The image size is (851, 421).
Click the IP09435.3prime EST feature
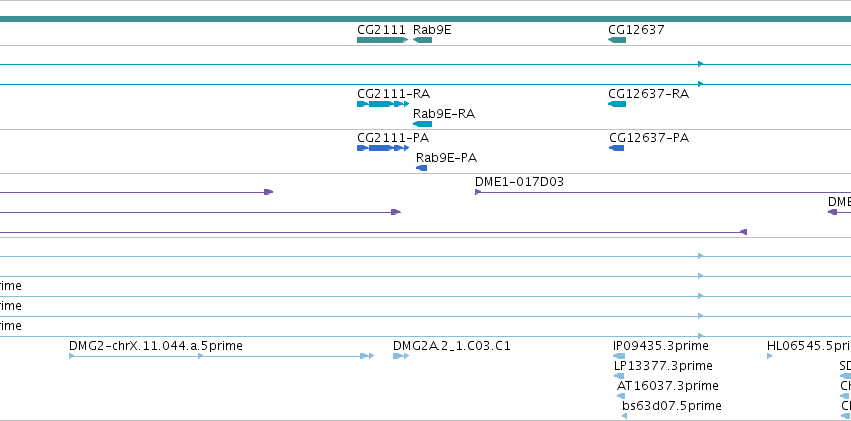pos(619,356)
